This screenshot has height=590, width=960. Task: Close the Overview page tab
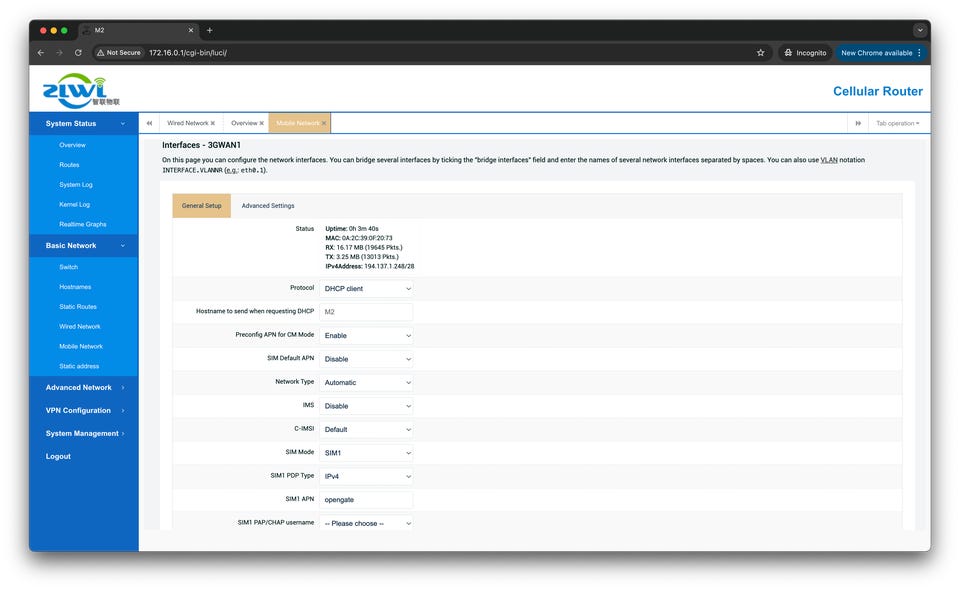(x=261, y=124)
